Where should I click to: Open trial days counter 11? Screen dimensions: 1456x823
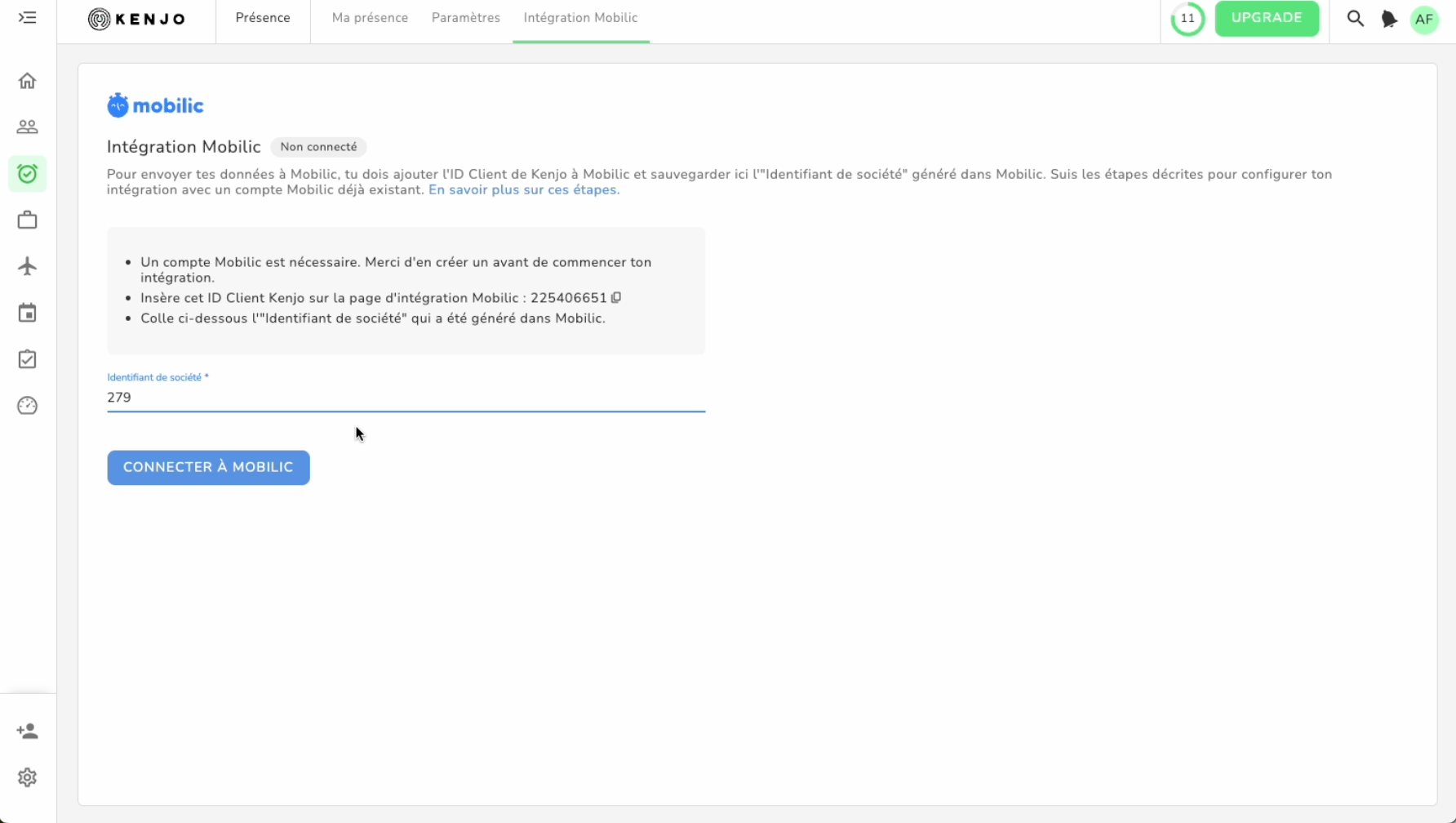click(x=1187, y=19)
